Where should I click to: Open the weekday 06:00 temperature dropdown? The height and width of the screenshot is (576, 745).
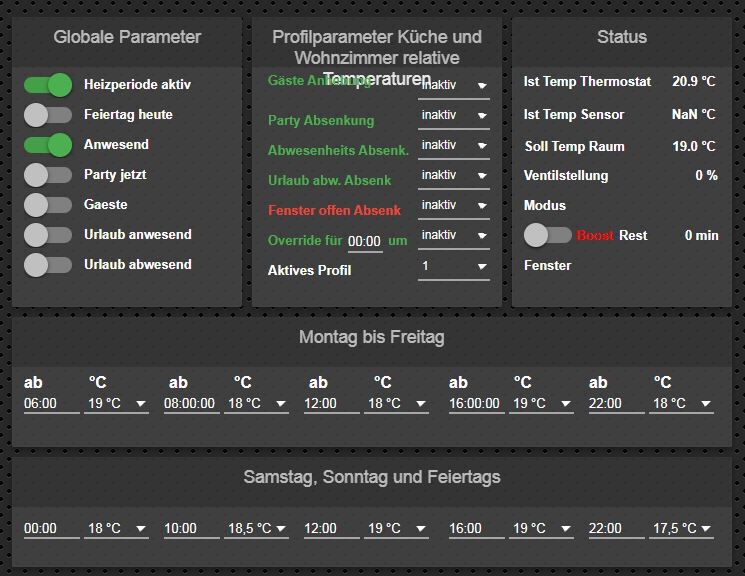(116, 404)
